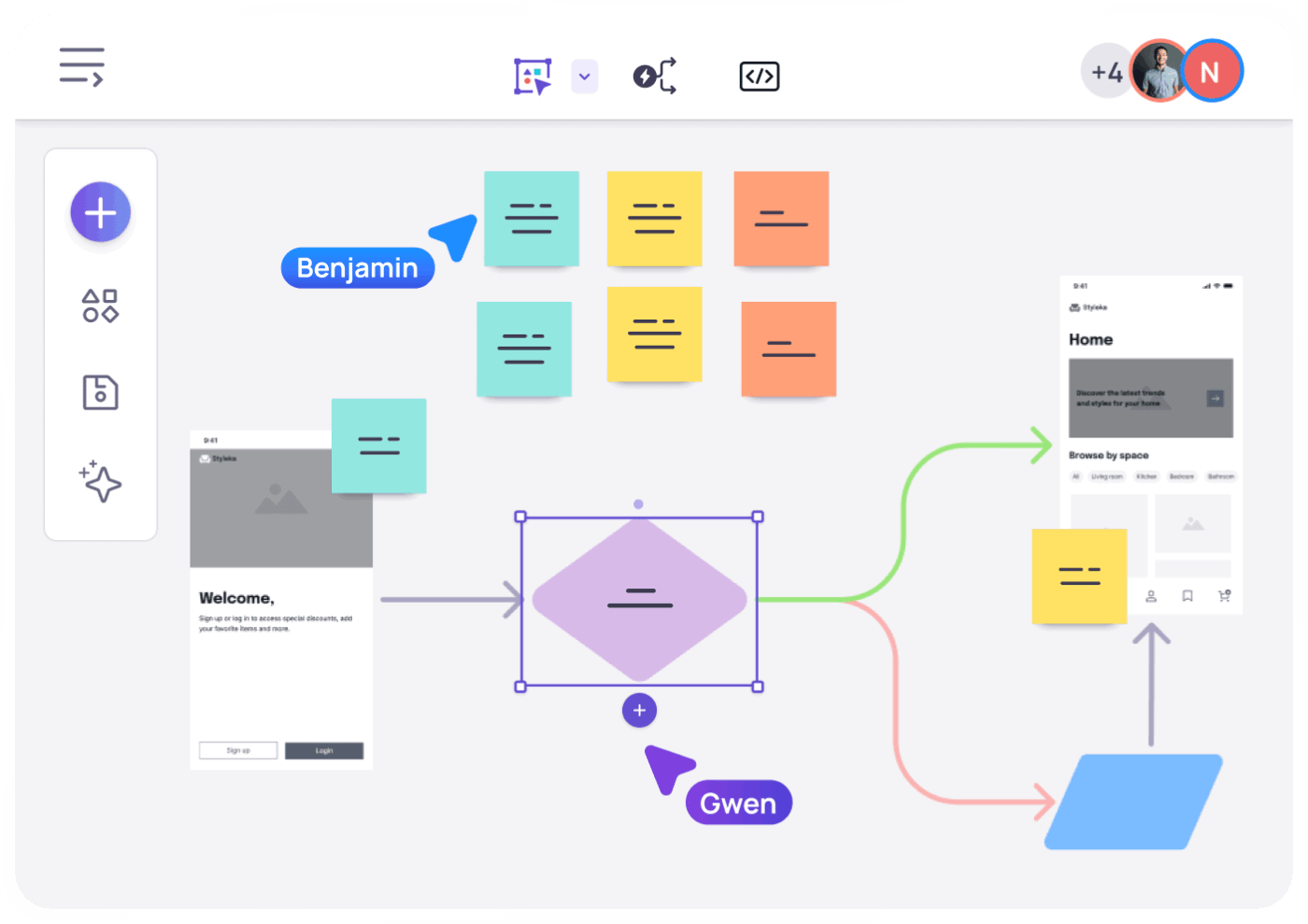The width and height of the screenshot is (1308, 924).
Task: Select the Bathroom chip in the Home mockup
Action: click(1220, 476)
